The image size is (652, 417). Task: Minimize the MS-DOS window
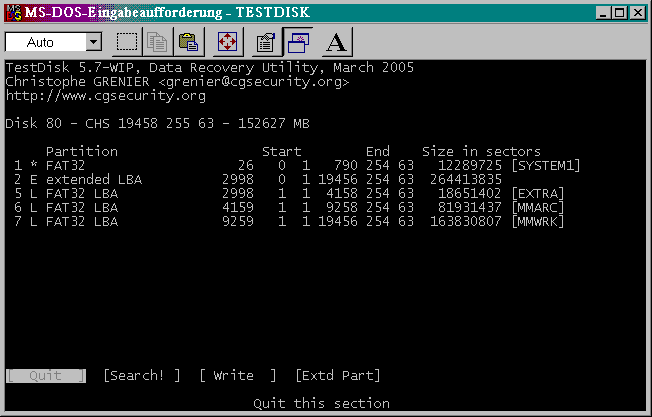pos(603,13)
